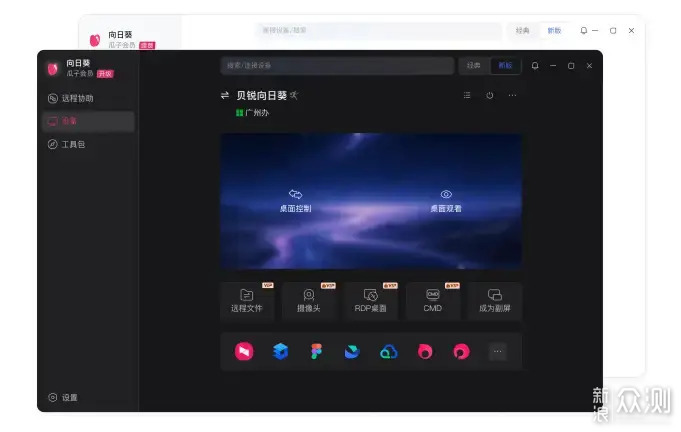Screen dimensions: 681x432
Task: Minimize the dark front window
Action: pos(553,66)
